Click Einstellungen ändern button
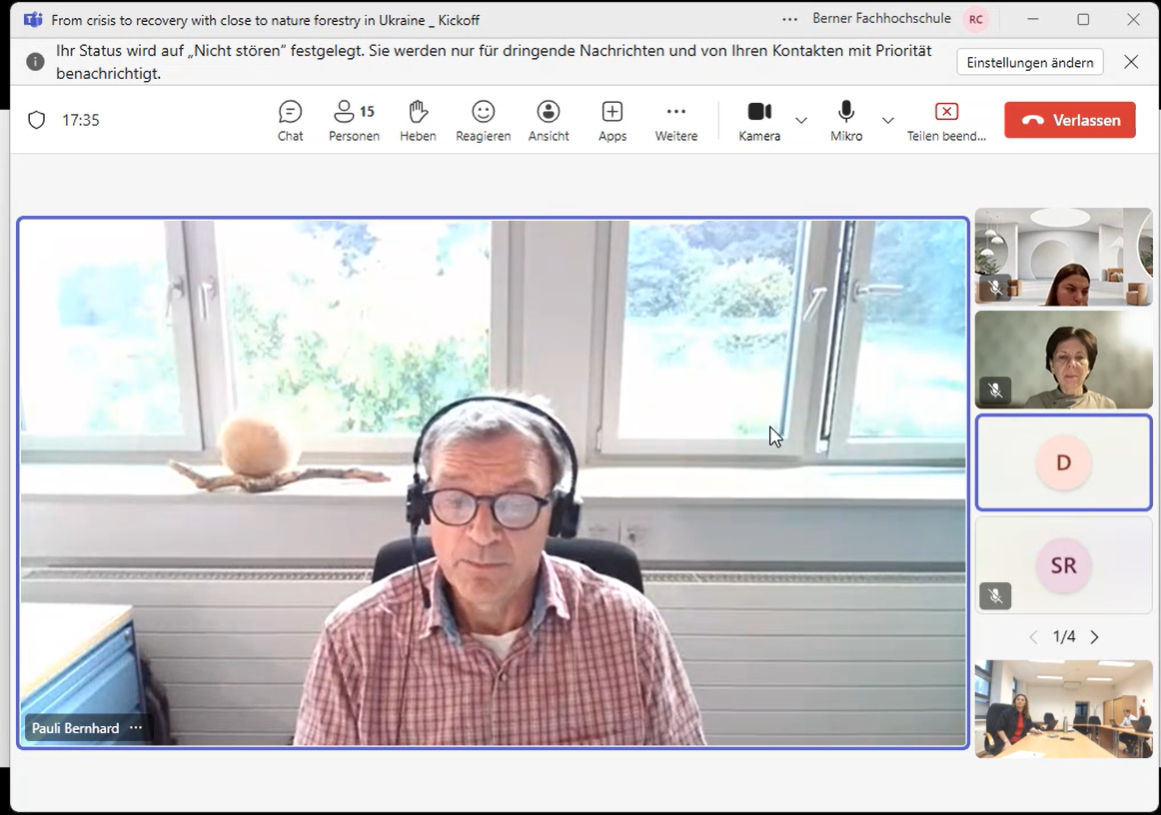This screenshot has width=1161, height=815. [1030, 62]
